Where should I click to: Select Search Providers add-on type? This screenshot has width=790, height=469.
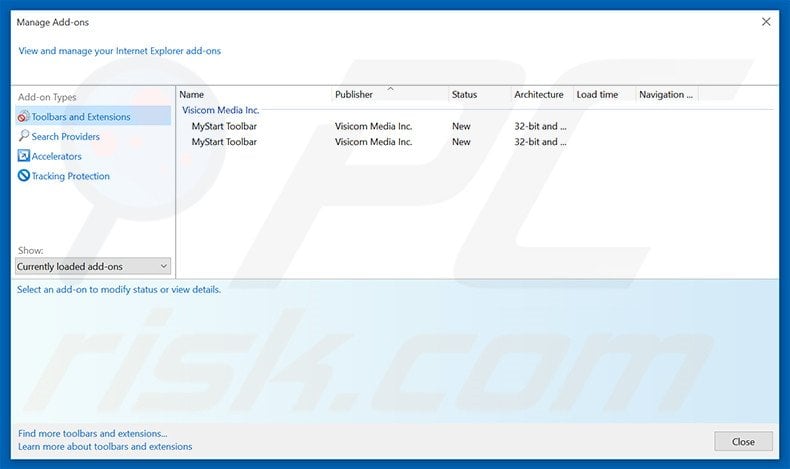point(65,136)
